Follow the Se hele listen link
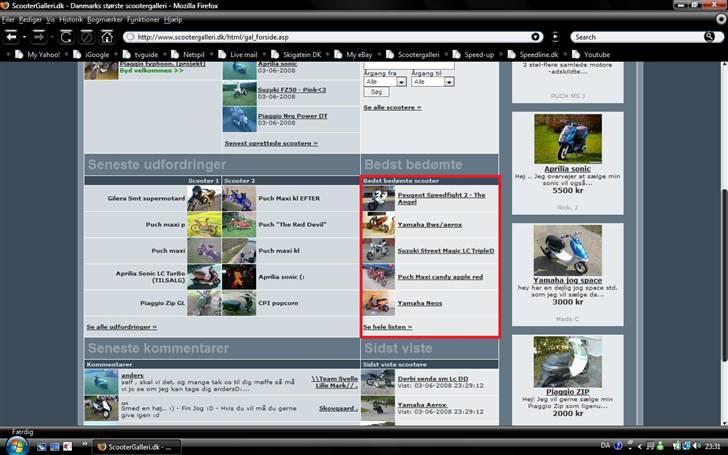This screenshot has width=728, height=455. (x=387, y=326)
